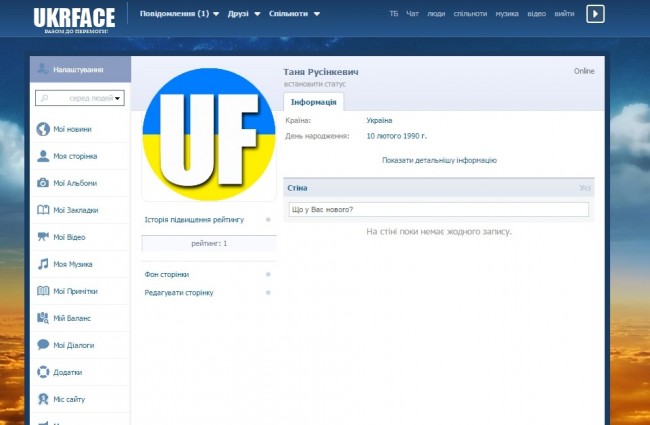Click Показати детальнішу інформацію link
Screen dimensions: 650x425
tap(439, 160)
